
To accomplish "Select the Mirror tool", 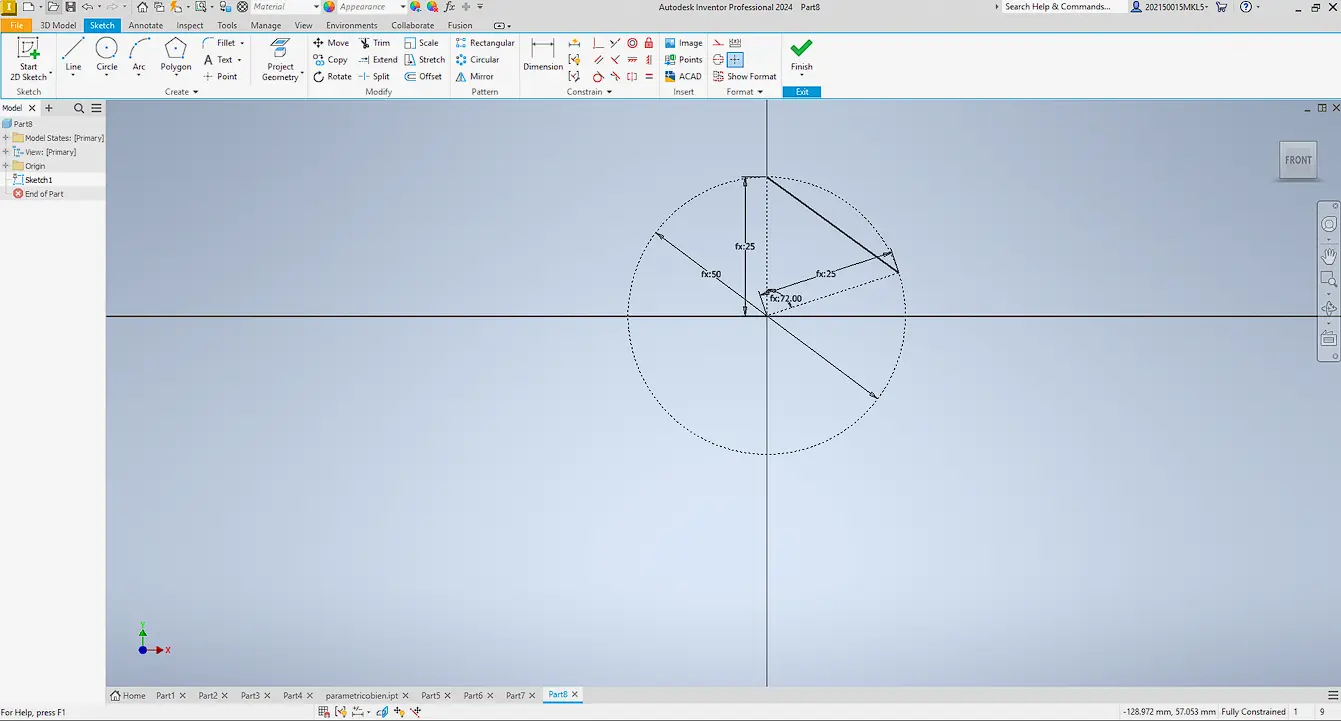I will tap(476, 76).
